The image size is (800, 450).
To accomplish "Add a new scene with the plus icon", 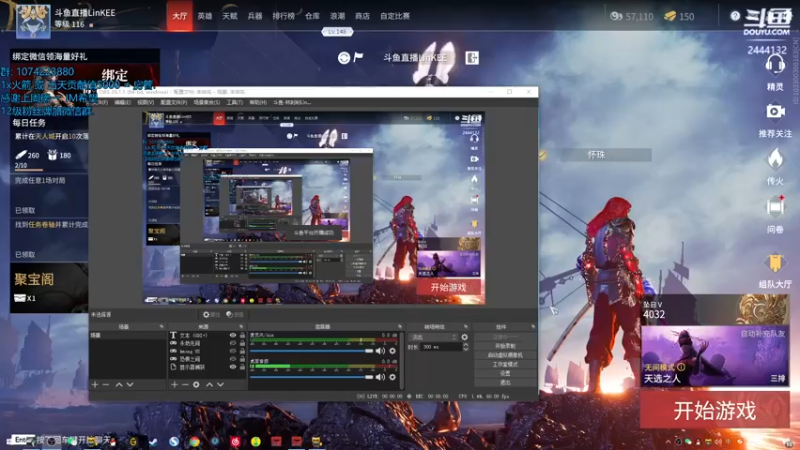I will point(95,384).
